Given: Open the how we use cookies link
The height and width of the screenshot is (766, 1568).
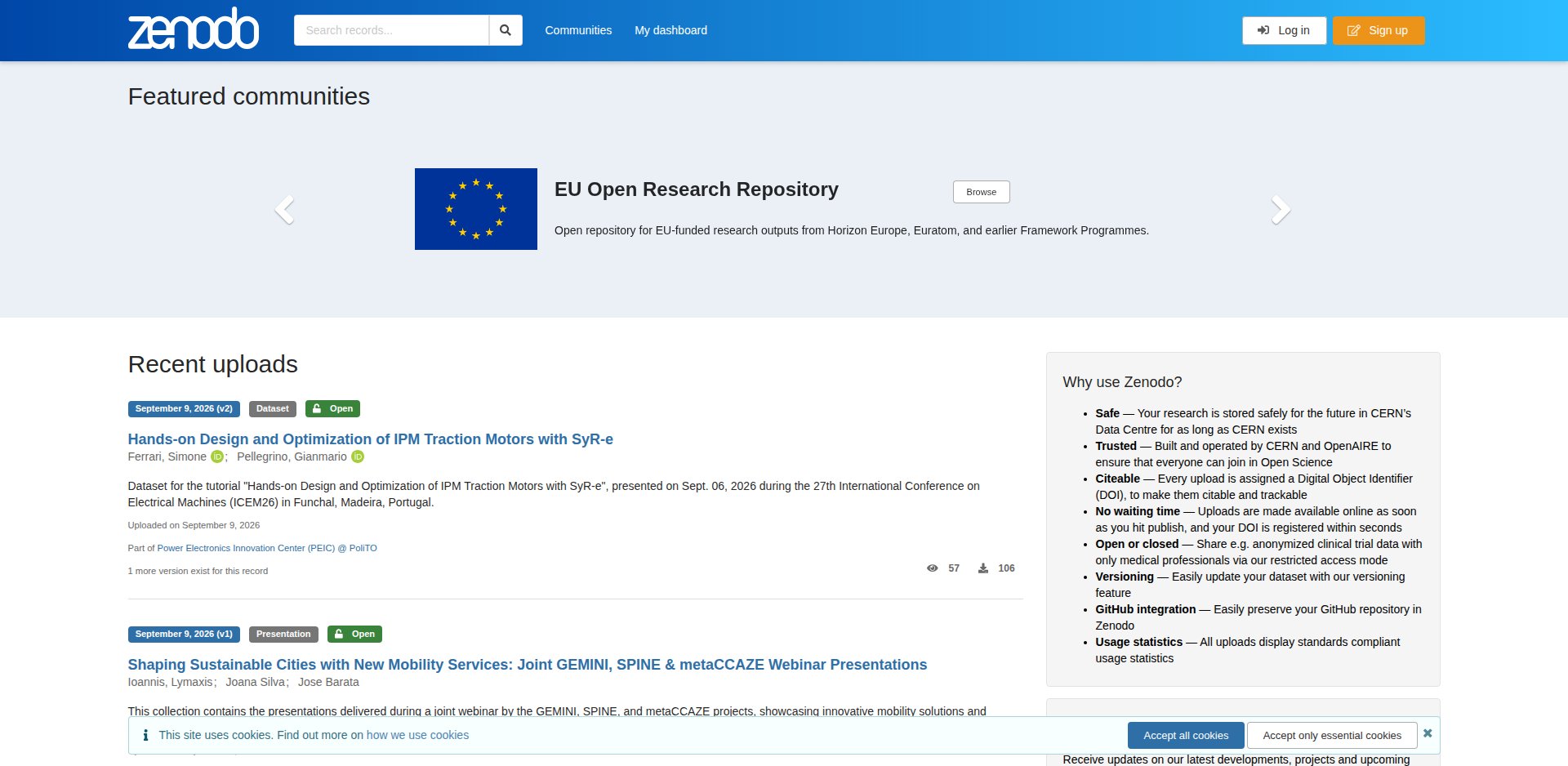Looking at the screenshot, I should pos(418,735).
